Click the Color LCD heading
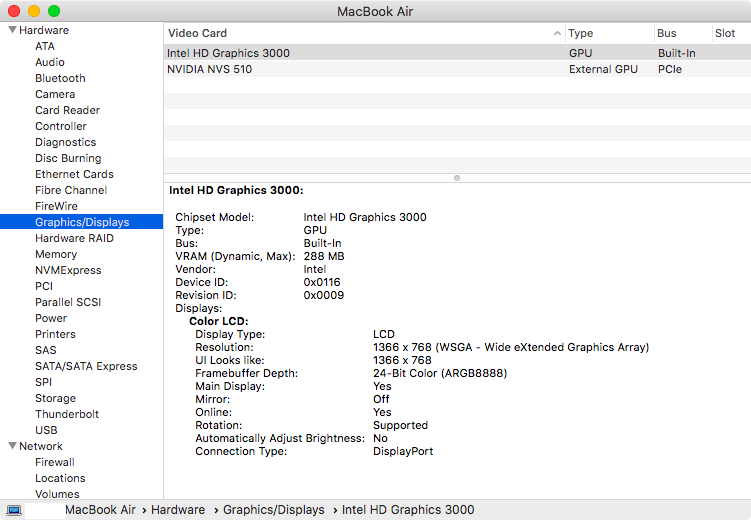Viewport: 751px width, 520px height. 218,321
